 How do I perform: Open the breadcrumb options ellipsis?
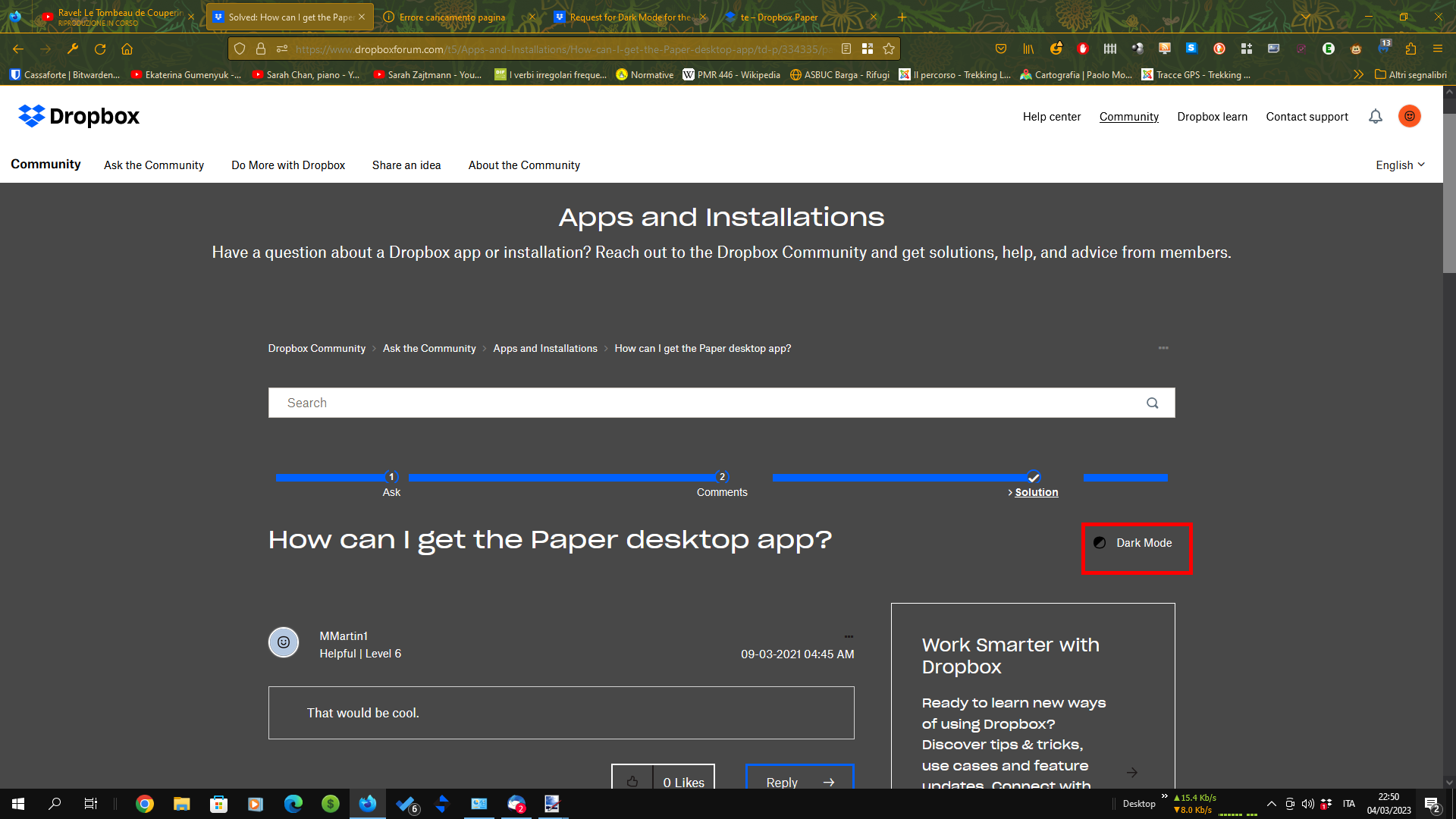point(1163,348)
